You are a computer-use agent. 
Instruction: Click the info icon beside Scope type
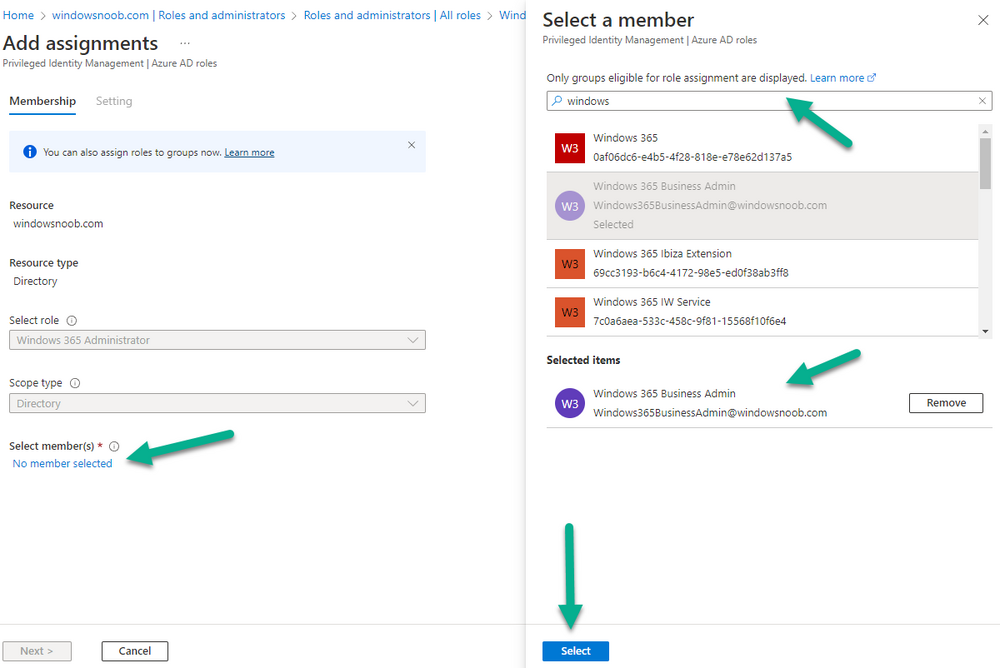(75, 383)
